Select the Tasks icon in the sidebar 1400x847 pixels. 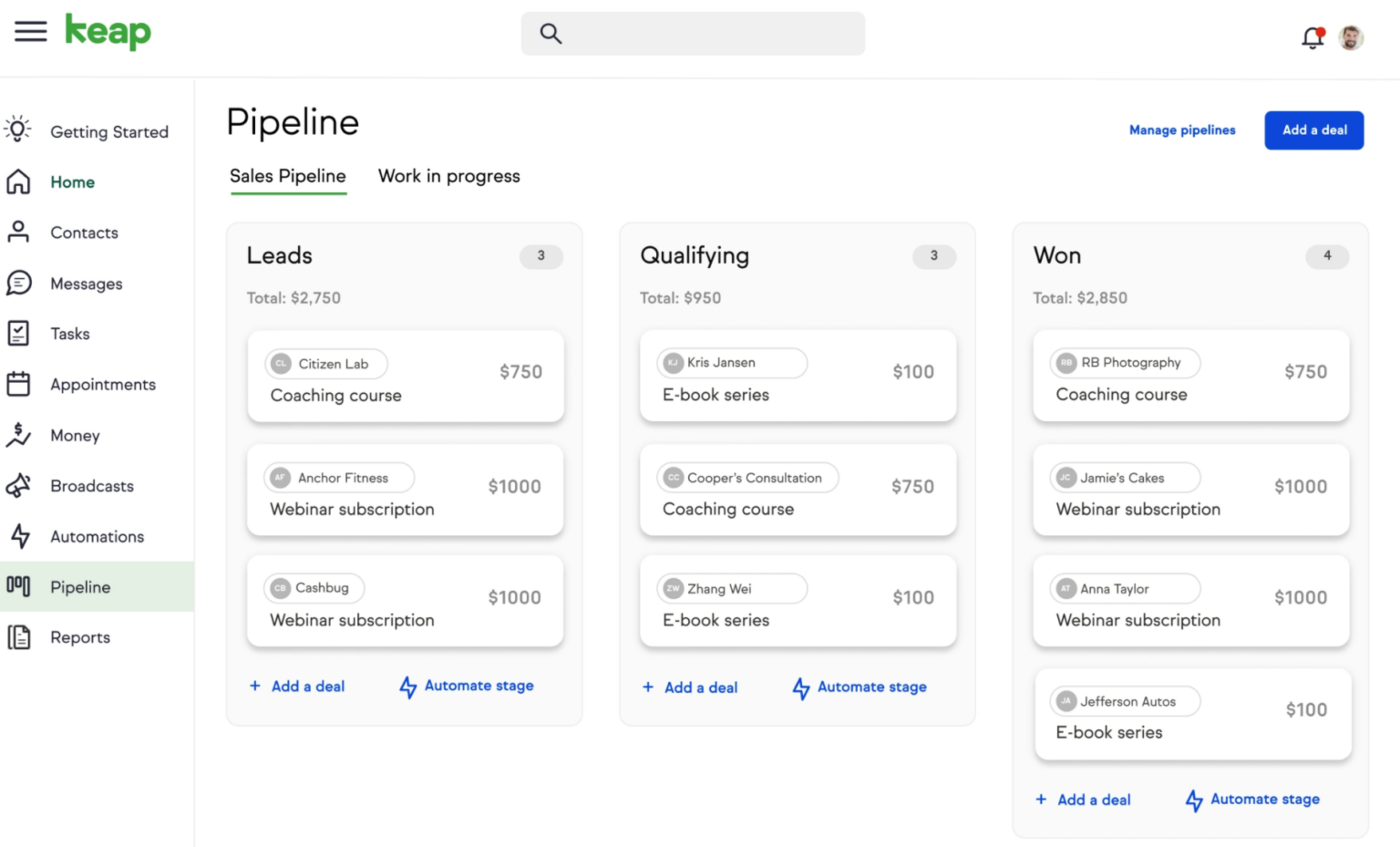[19, 333]
